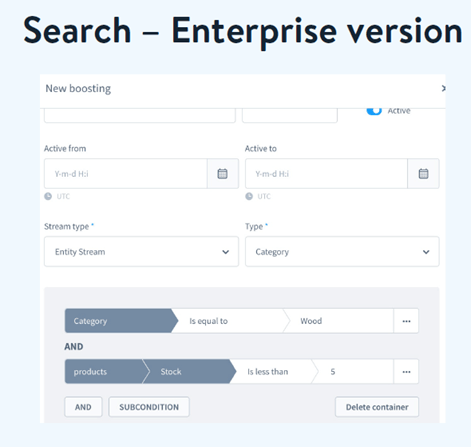Image resolution: width=471 pixels, height=447 pixels.
Task: Add an AND condition
Action: tap(83, 407)
